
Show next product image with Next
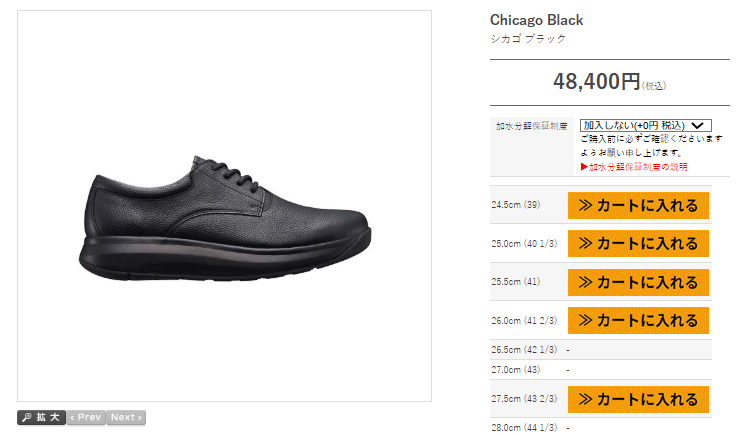pos(126,417)
